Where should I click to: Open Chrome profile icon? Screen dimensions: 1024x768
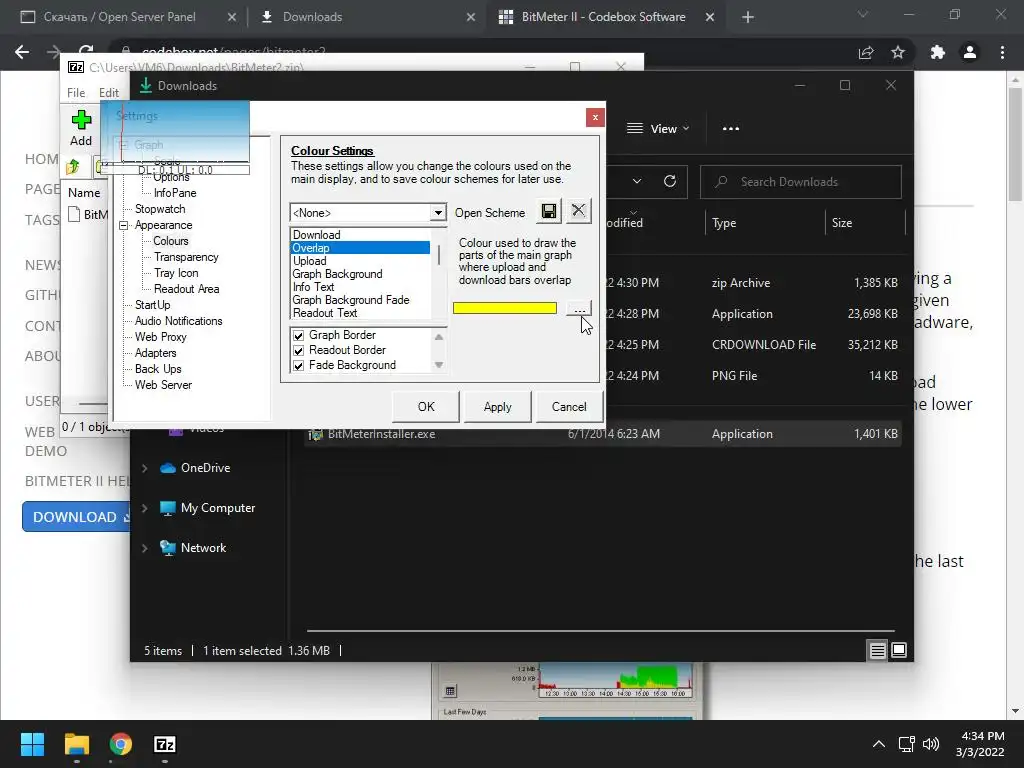pyautogui.click(x=970, y=53)
